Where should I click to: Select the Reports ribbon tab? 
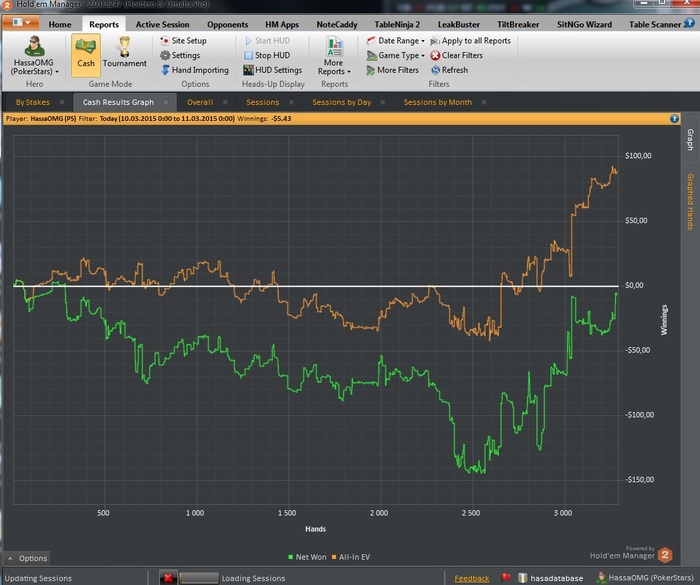pyautogui.click(x=104, y=25)
